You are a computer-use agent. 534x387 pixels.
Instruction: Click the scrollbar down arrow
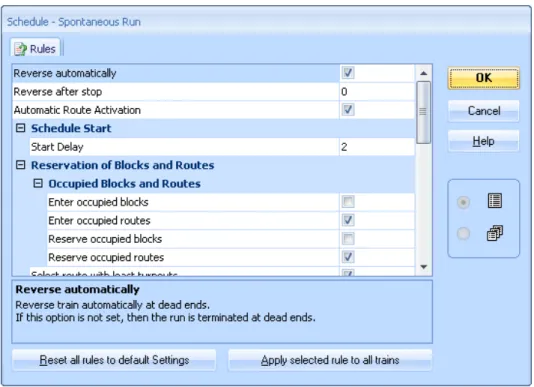[x=424, y=267]
